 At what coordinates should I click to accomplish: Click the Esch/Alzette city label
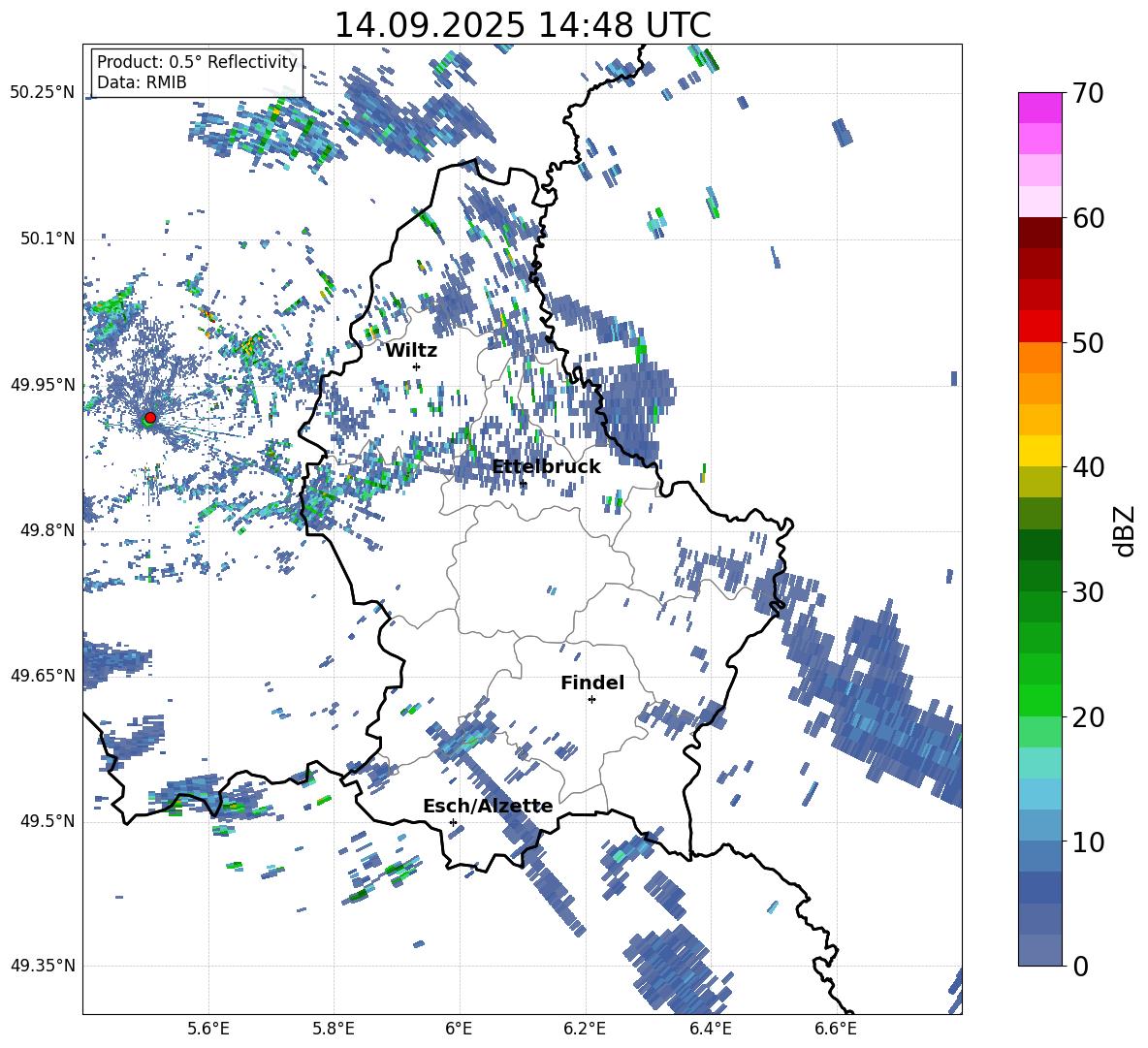[487, 806]
